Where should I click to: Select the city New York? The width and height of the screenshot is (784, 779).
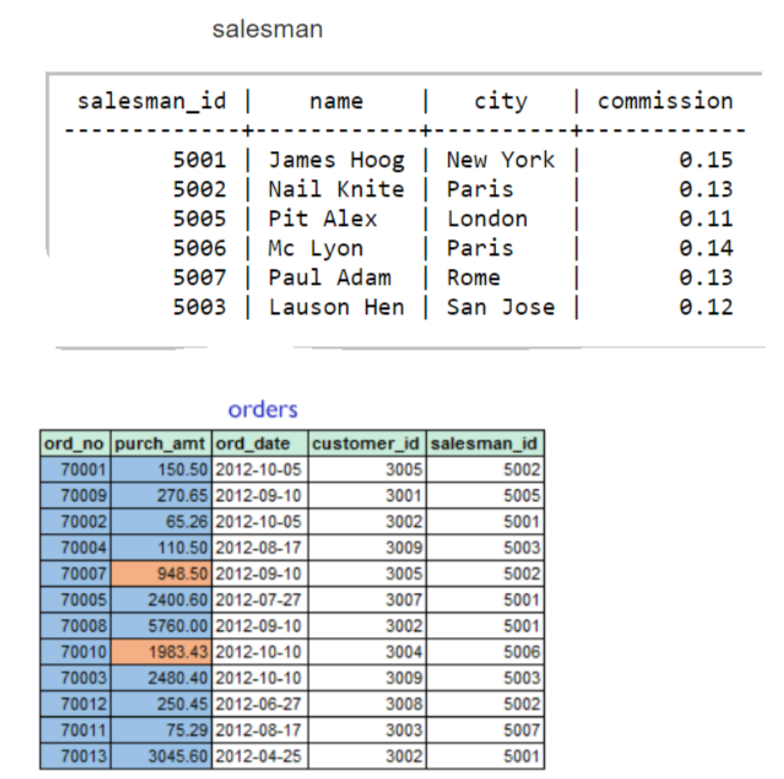click(500, 160)
